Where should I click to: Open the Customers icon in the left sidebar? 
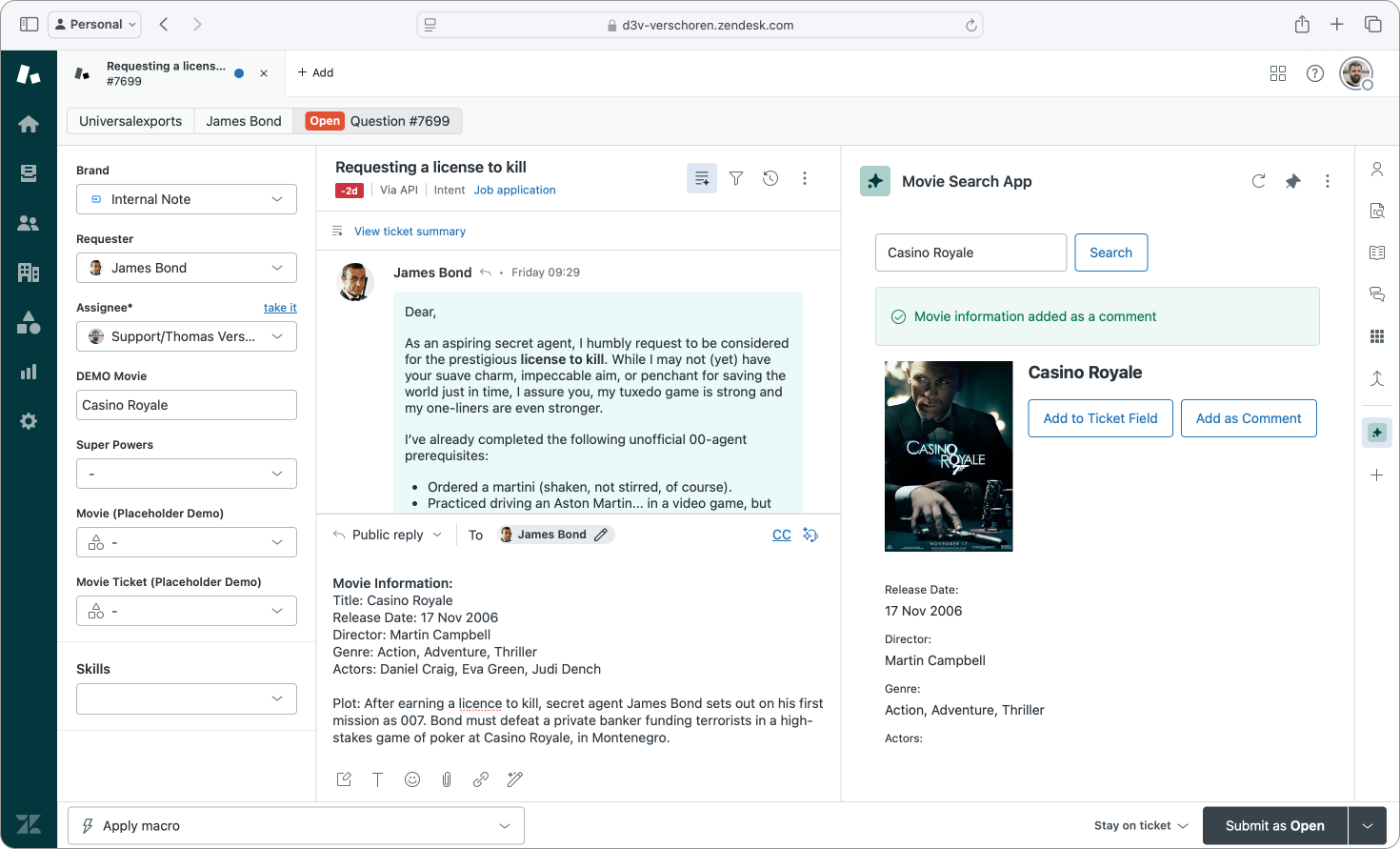[29, 223]
